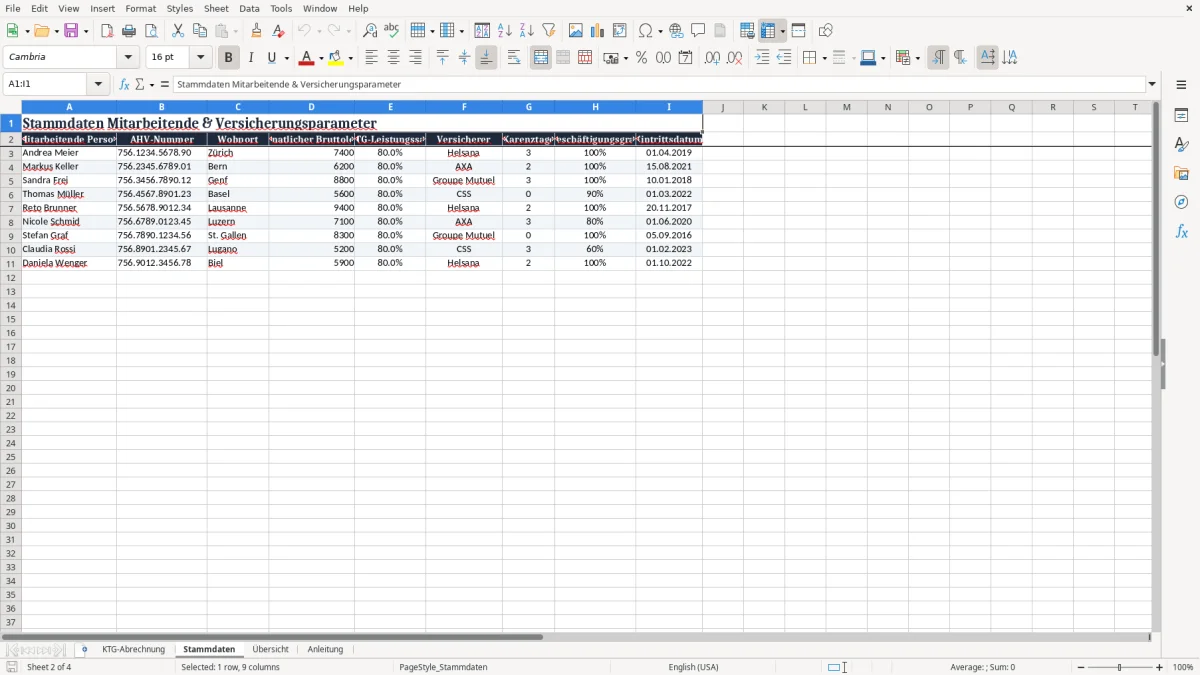Open sidebar Properties panel icon
Screen dimensions: 1200x675
[x=1181, y=116]
